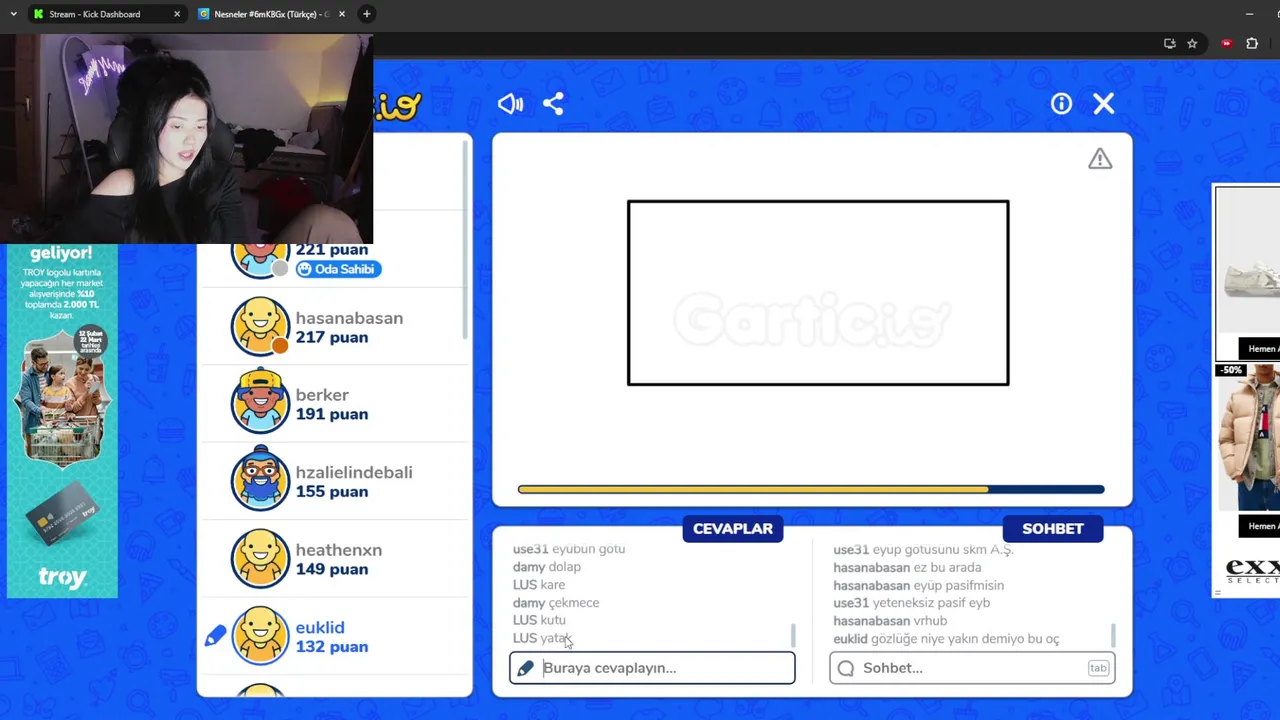The image size is (1280, 720).
Task: Click the '155 puan' score text
Action: point(332,491)
